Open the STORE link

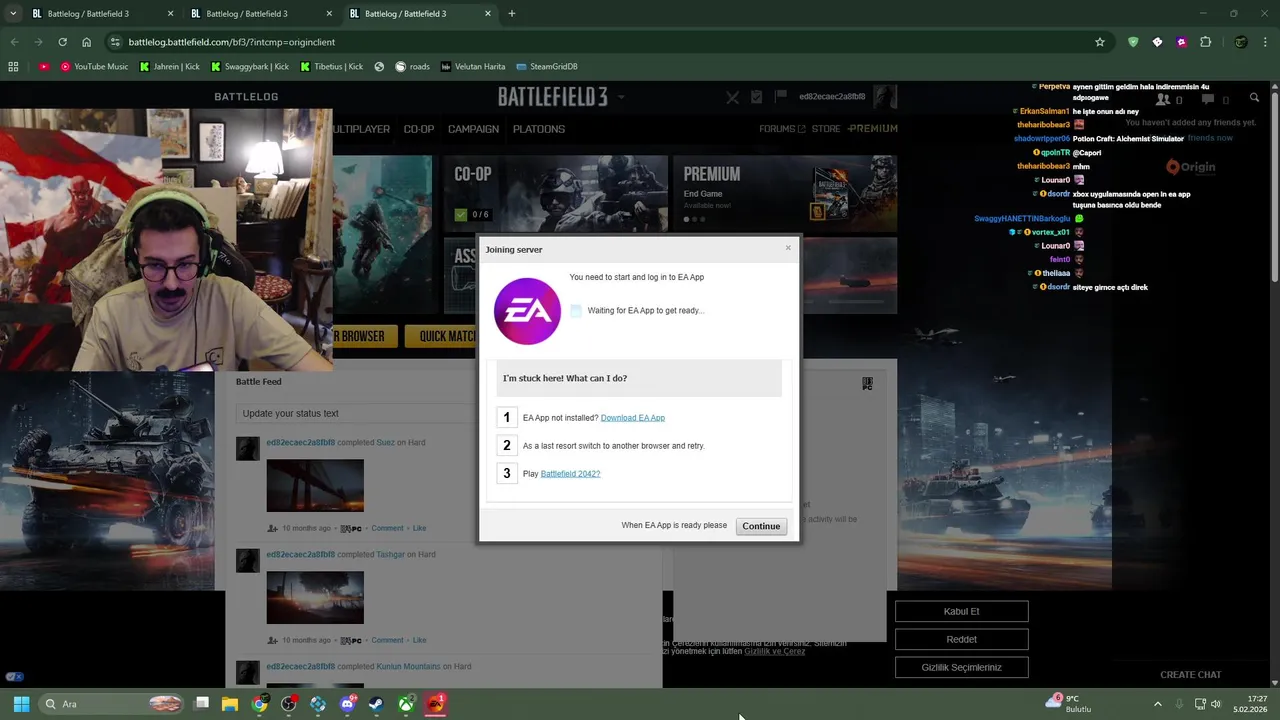(x=826, y=129)
